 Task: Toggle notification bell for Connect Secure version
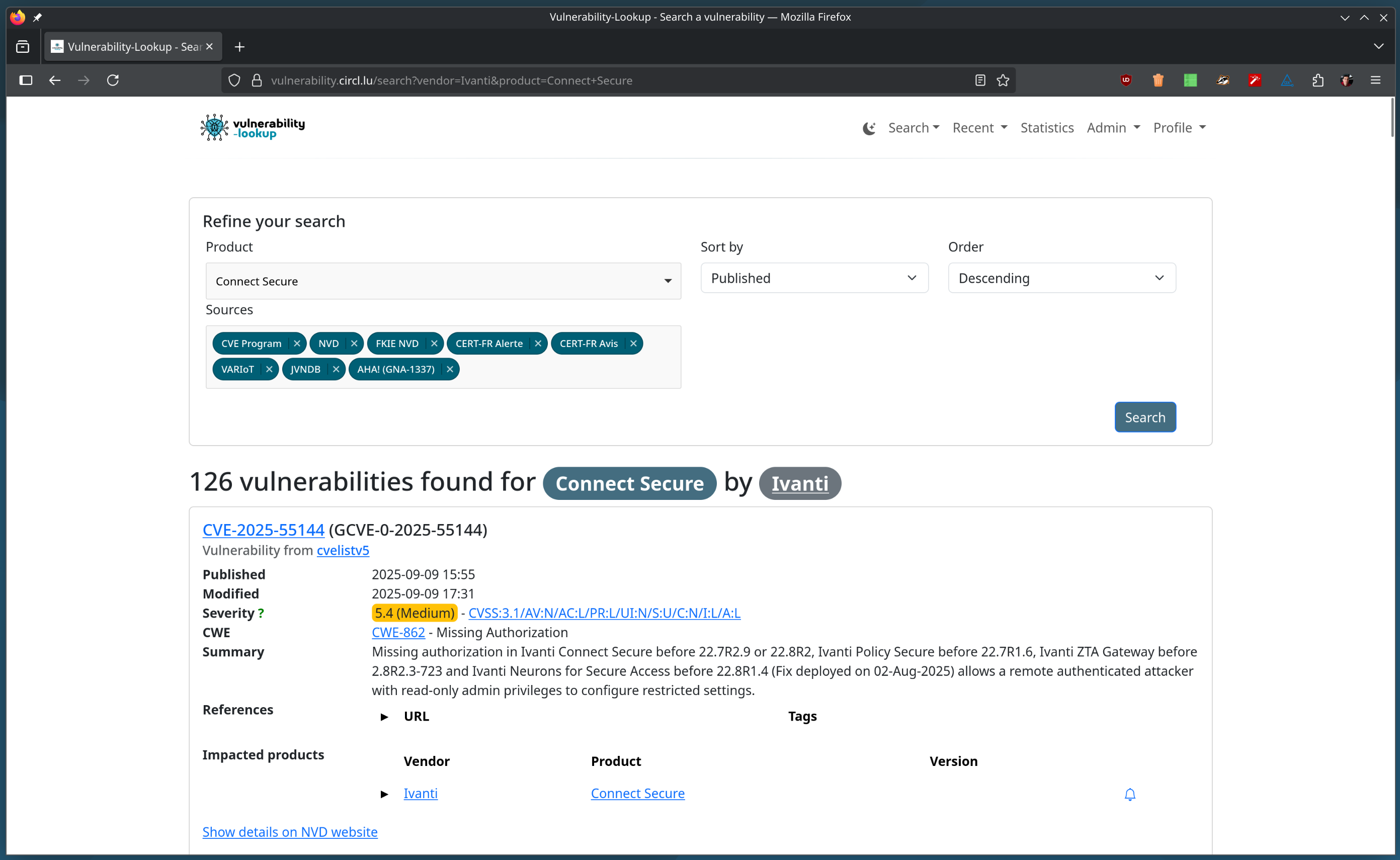1129,794
